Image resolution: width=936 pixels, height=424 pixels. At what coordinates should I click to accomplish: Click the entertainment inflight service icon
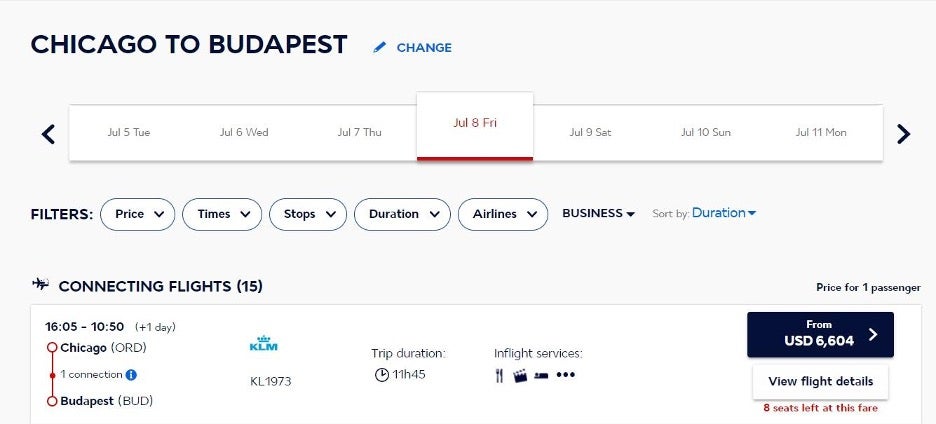coord(520,376)
